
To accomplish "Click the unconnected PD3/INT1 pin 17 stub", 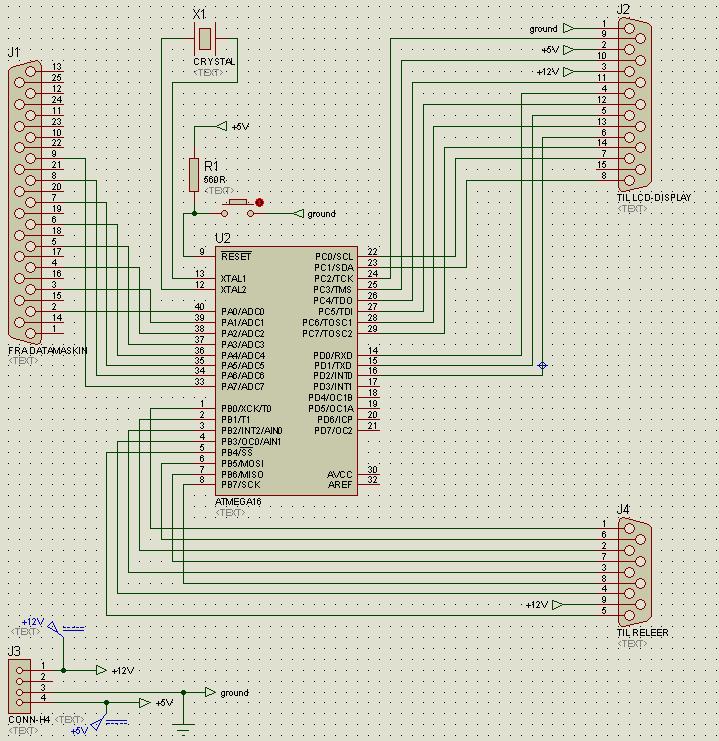I will coord(369,387).
